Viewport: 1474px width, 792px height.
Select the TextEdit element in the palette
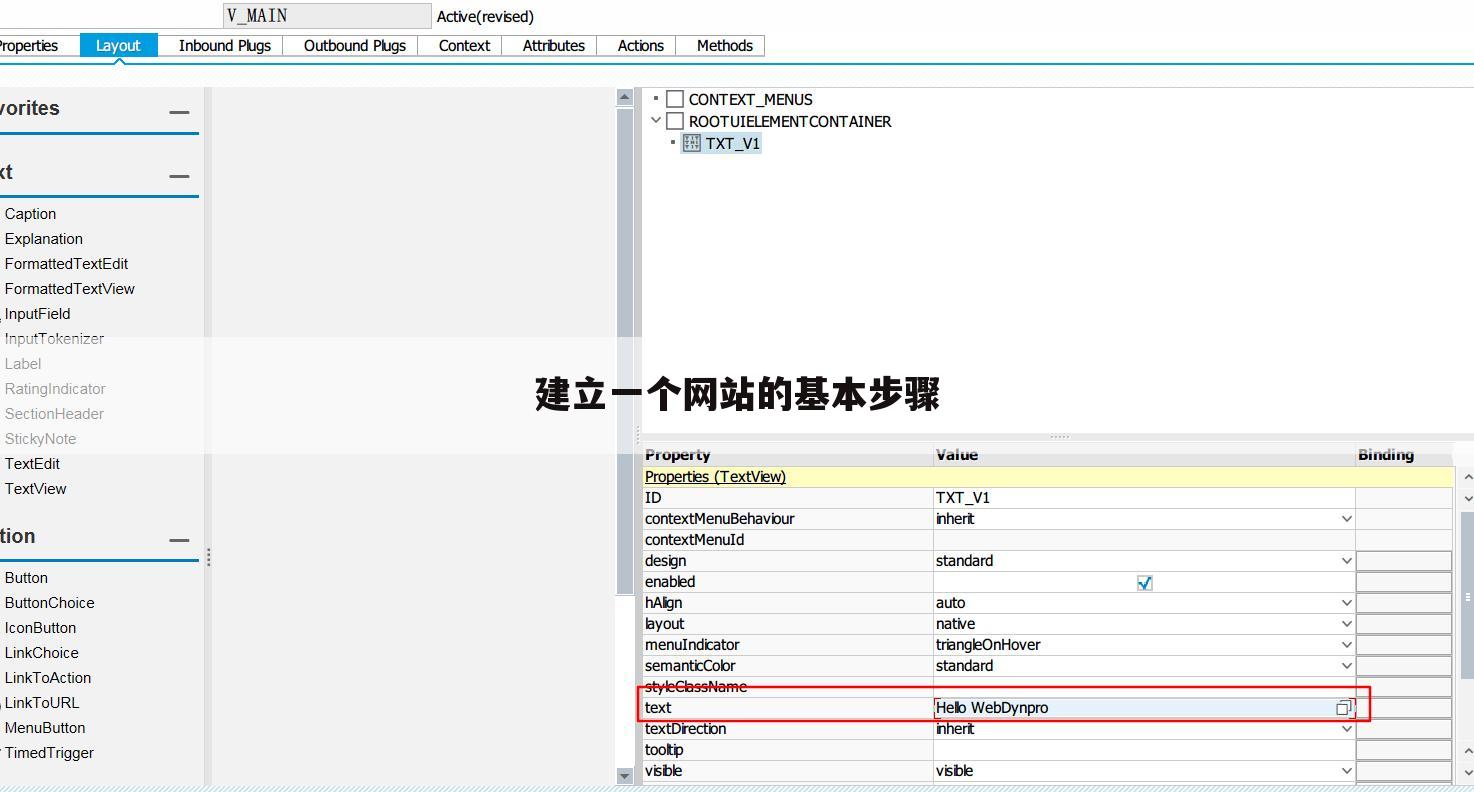pos(32,463)
